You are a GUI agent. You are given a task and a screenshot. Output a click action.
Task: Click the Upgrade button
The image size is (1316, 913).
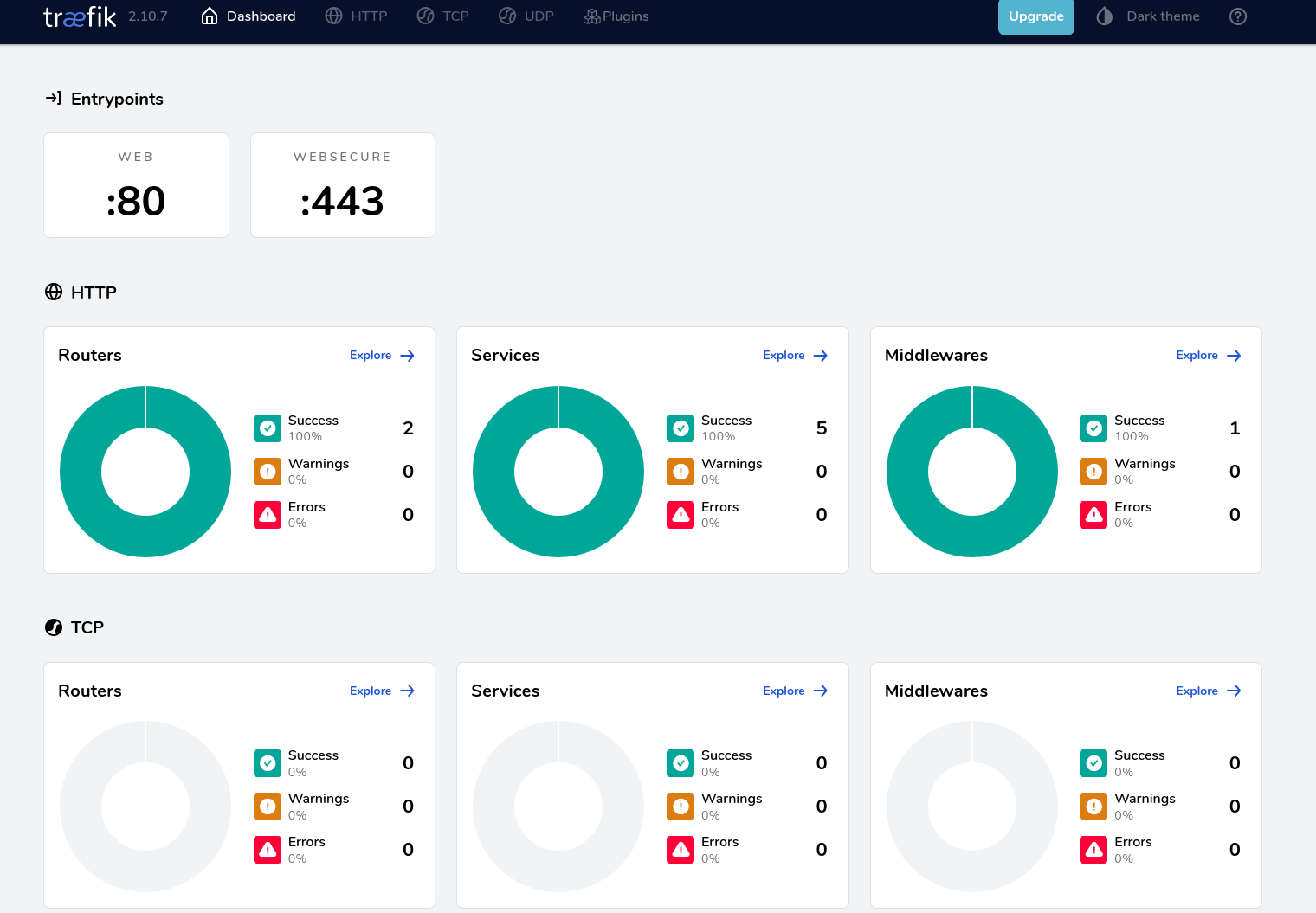point(1036,16)
